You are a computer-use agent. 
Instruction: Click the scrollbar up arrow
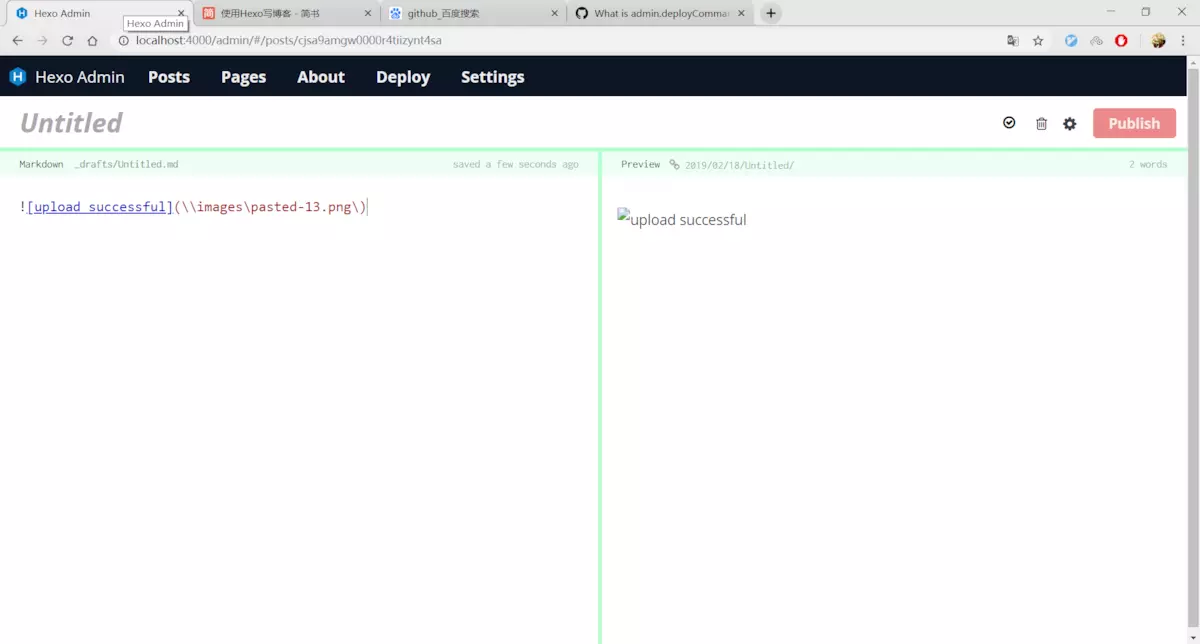coord(1193,63)
